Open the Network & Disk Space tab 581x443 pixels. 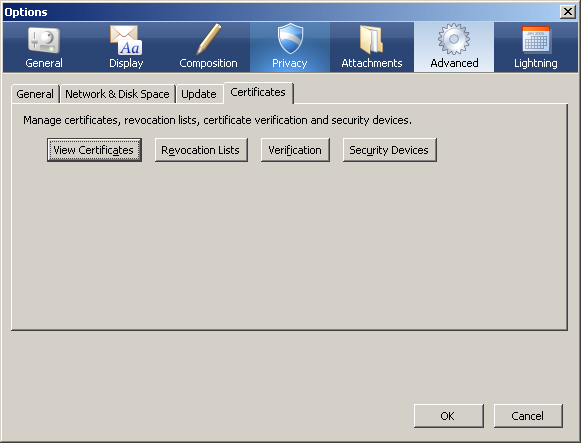point(117,94)
